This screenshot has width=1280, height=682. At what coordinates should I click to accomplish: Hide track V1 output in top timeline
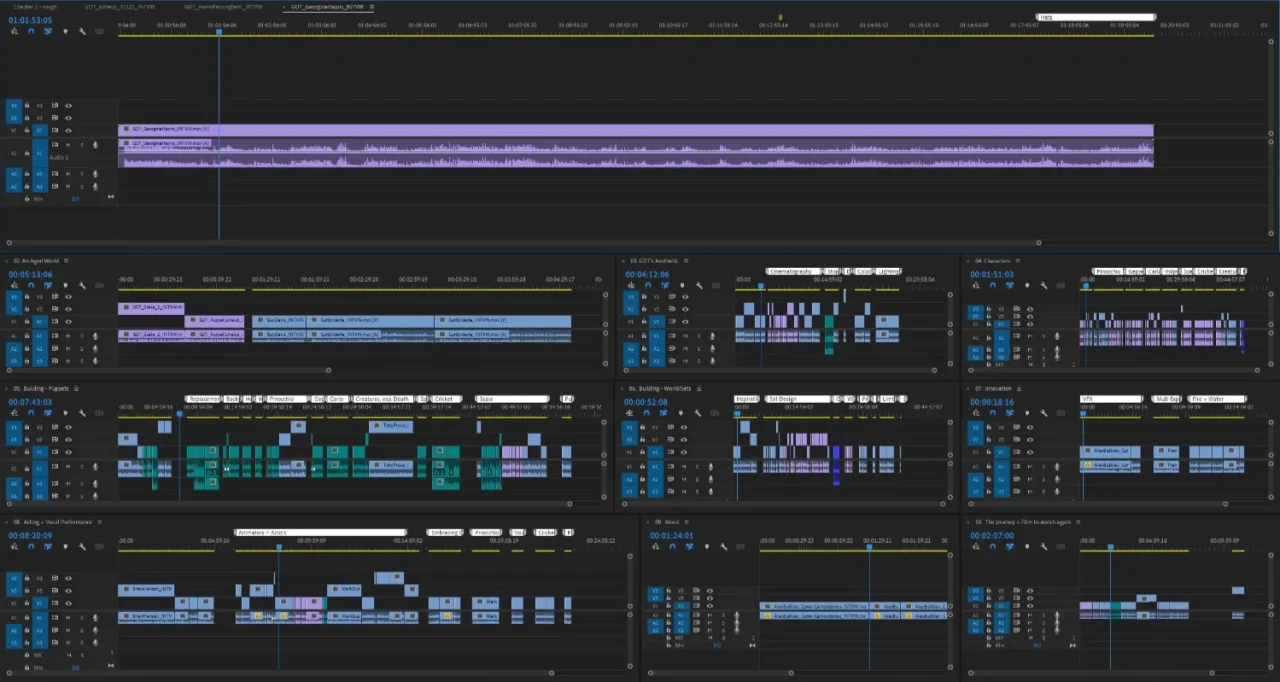pos(68,130)
